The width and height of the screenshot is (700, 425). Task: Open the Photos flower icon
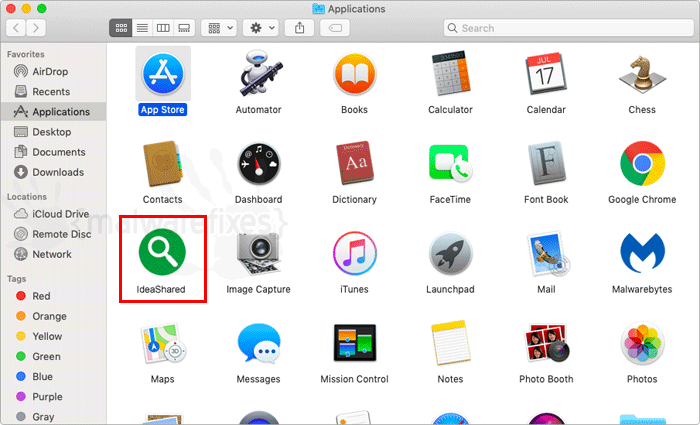pos(642,343)
